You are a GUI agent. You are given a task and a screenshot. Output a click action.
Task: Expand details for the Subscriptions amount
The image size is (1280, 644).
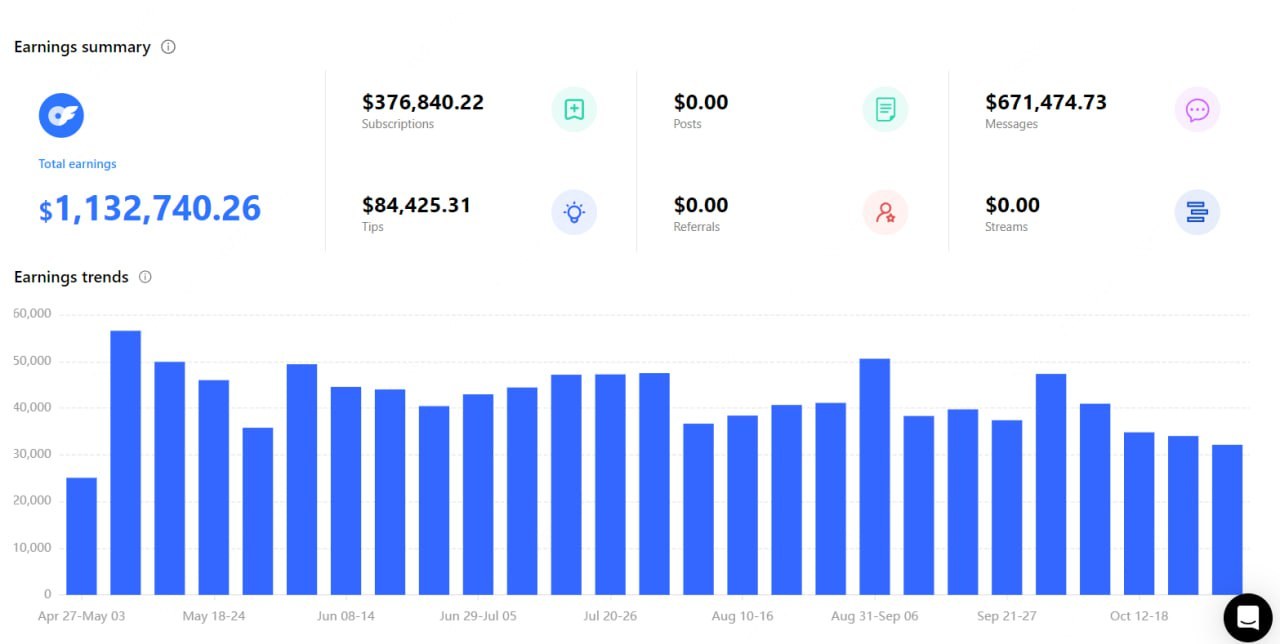423,101
